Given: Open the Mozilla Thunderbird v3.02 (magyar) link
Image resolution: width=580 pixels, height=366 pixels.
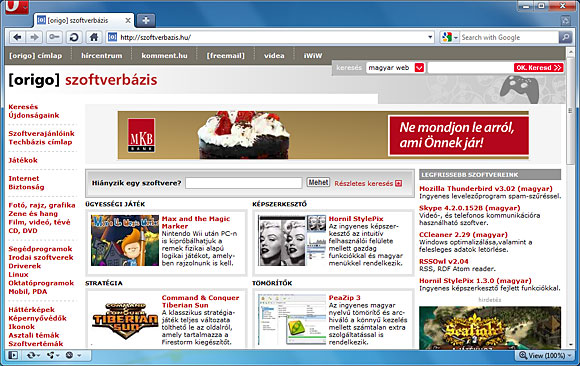Looking at the screenshot, I should 486,188.
